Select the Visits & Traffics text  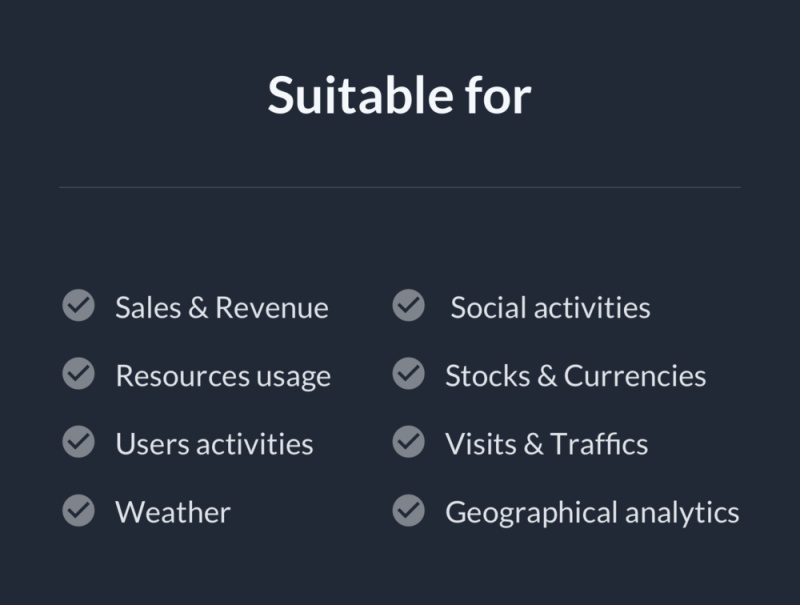546,443
